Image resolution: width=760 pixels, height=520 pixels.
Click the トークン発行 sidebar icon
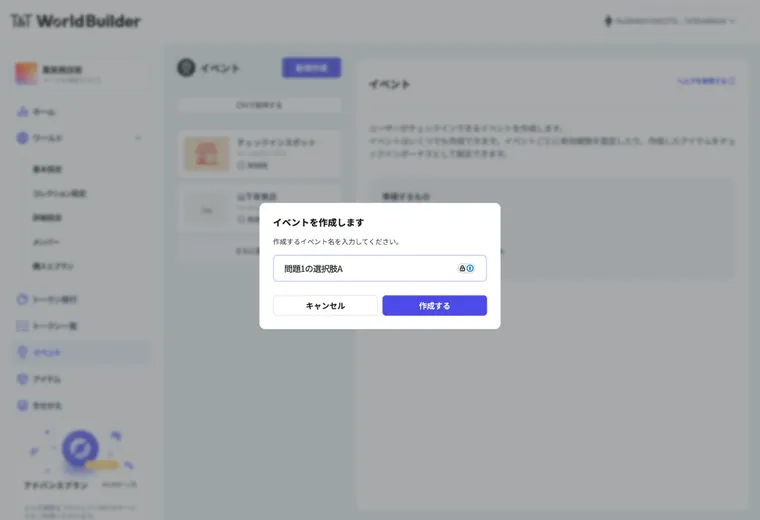pos(22,299)
